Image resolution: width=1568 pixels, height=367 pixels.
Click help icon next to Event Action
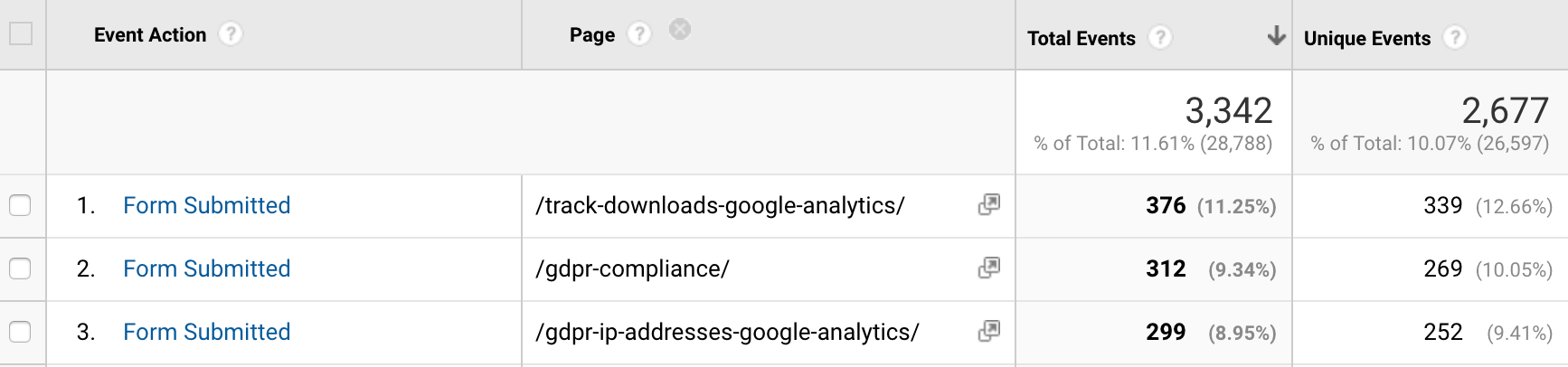pos(231,34)
